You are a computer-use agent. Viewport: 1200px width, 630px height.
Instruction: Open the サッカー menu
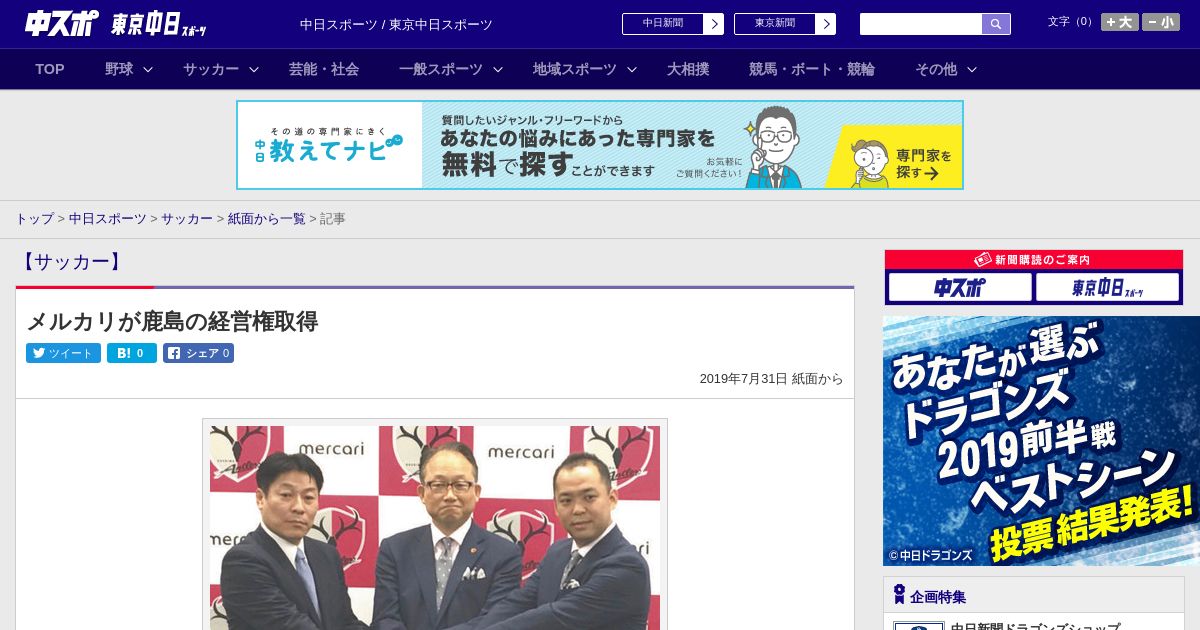click(x=211, y=69)
